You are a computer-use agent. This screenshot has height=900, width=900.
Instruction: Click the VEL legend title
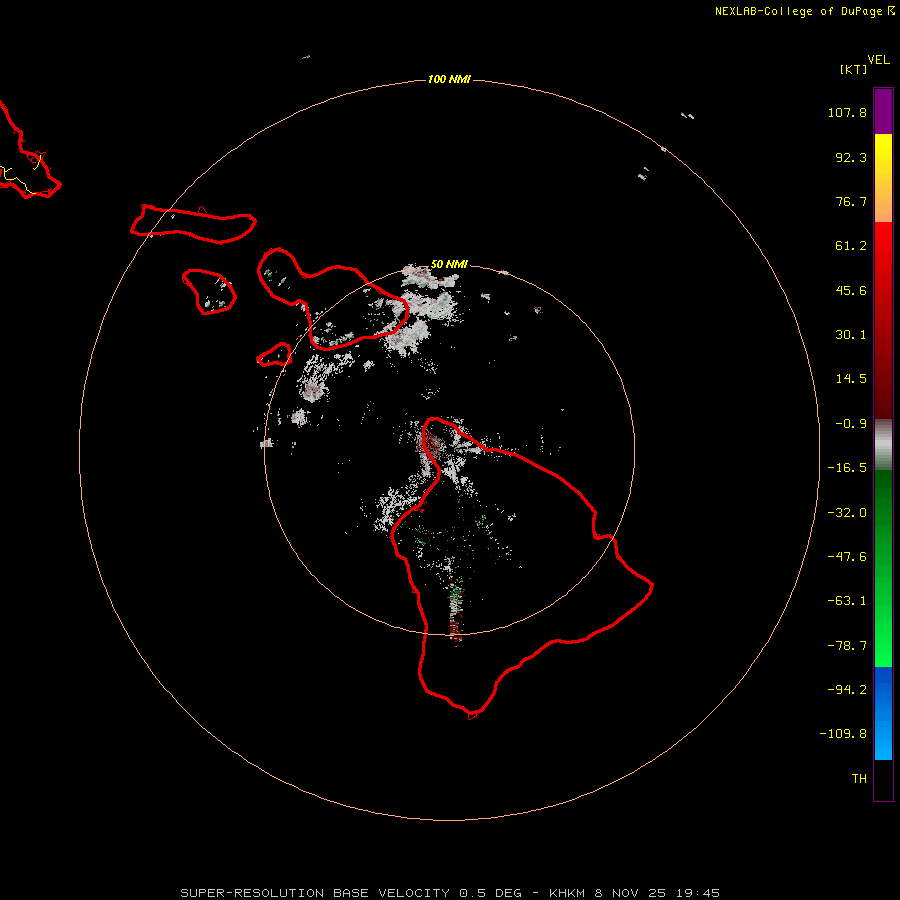pyautogui.click(x=879, y=60)
